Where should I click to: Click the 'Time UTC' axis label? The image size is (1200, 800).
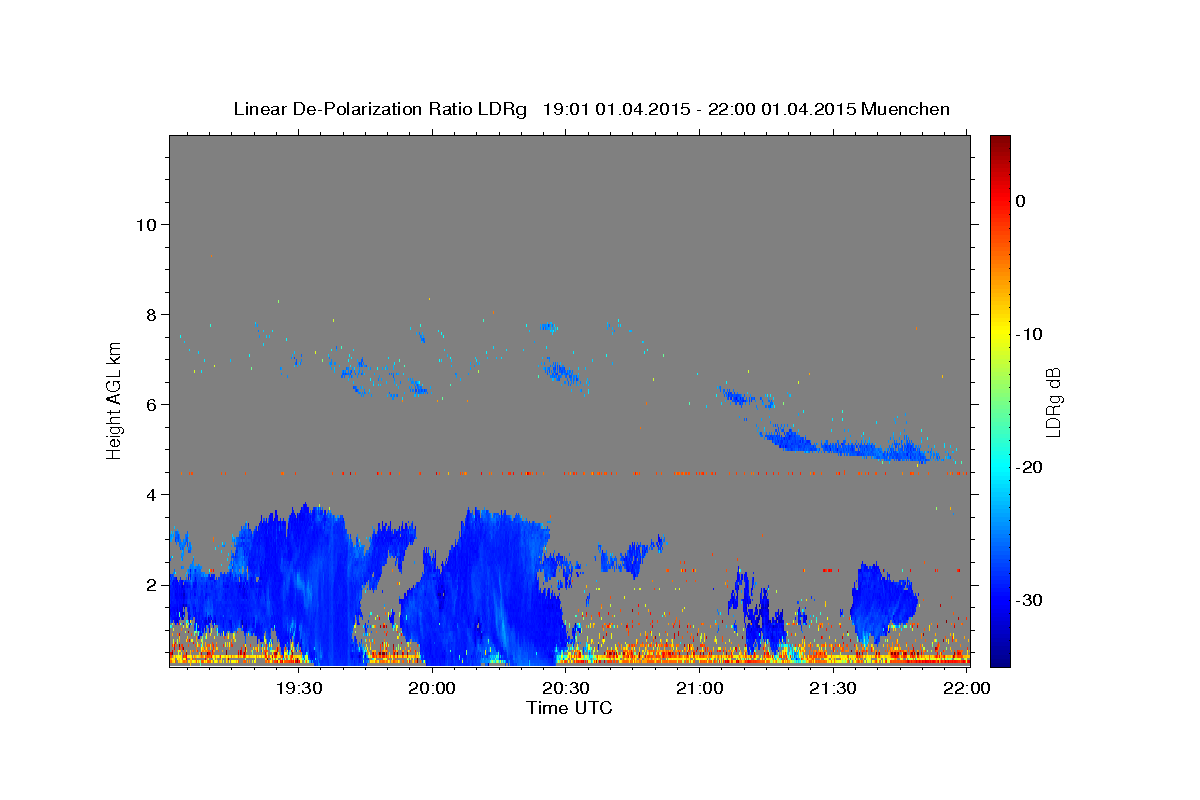click(x=569, y=708)
